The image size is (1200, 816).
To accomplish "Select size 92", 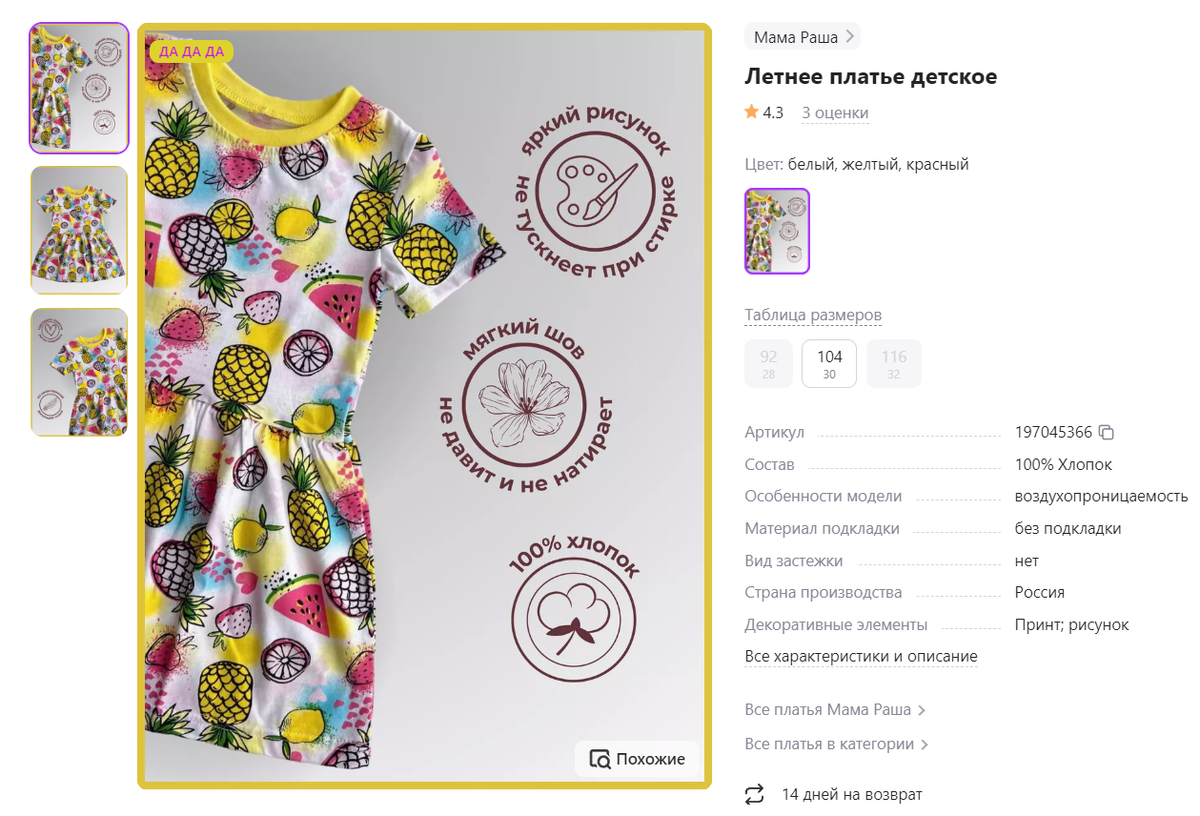I will (x=769, y=363).
